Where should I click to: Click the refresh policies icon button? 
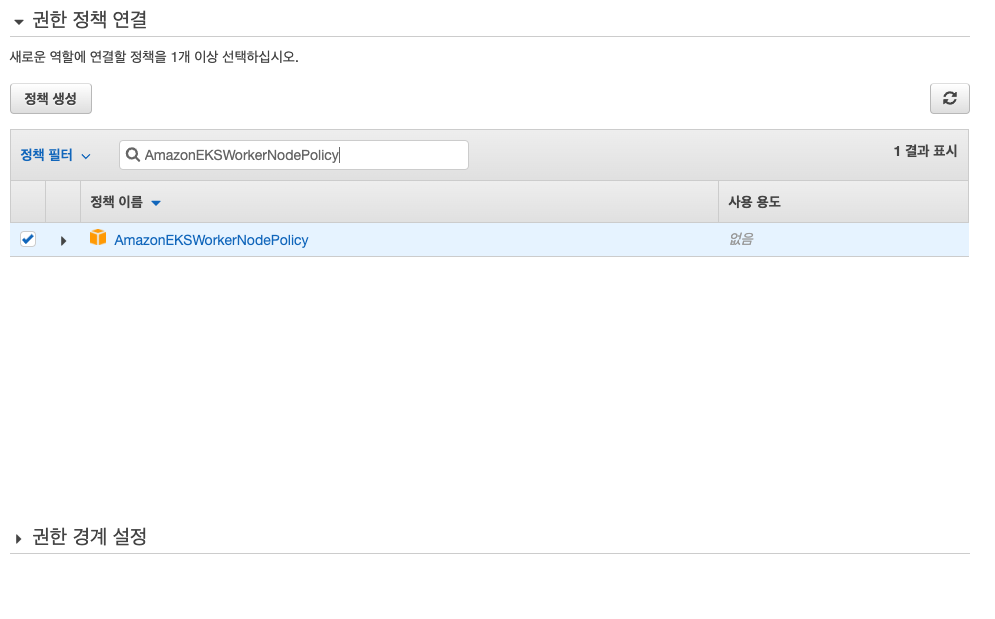click(x=949, y=98)
